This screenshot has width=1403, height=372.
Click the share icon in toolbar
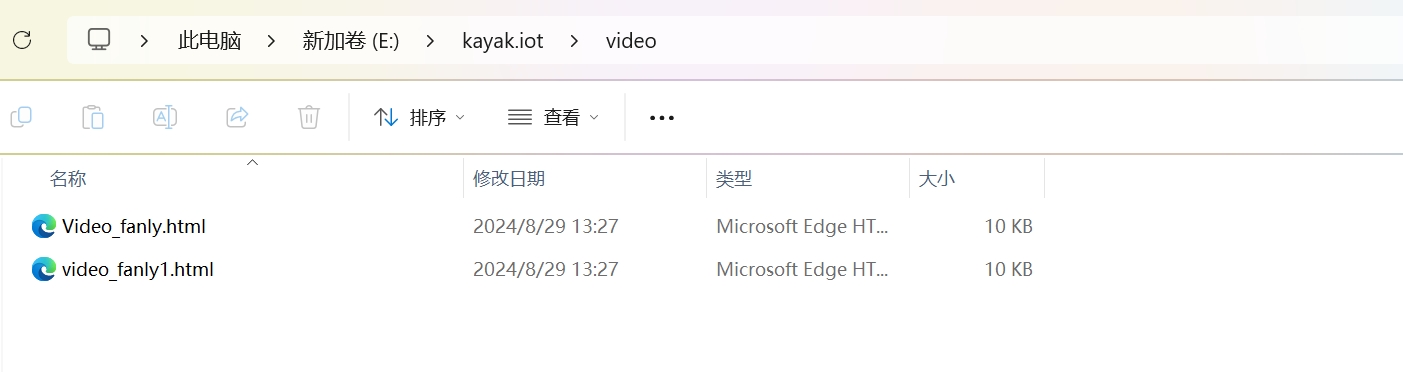237,117
